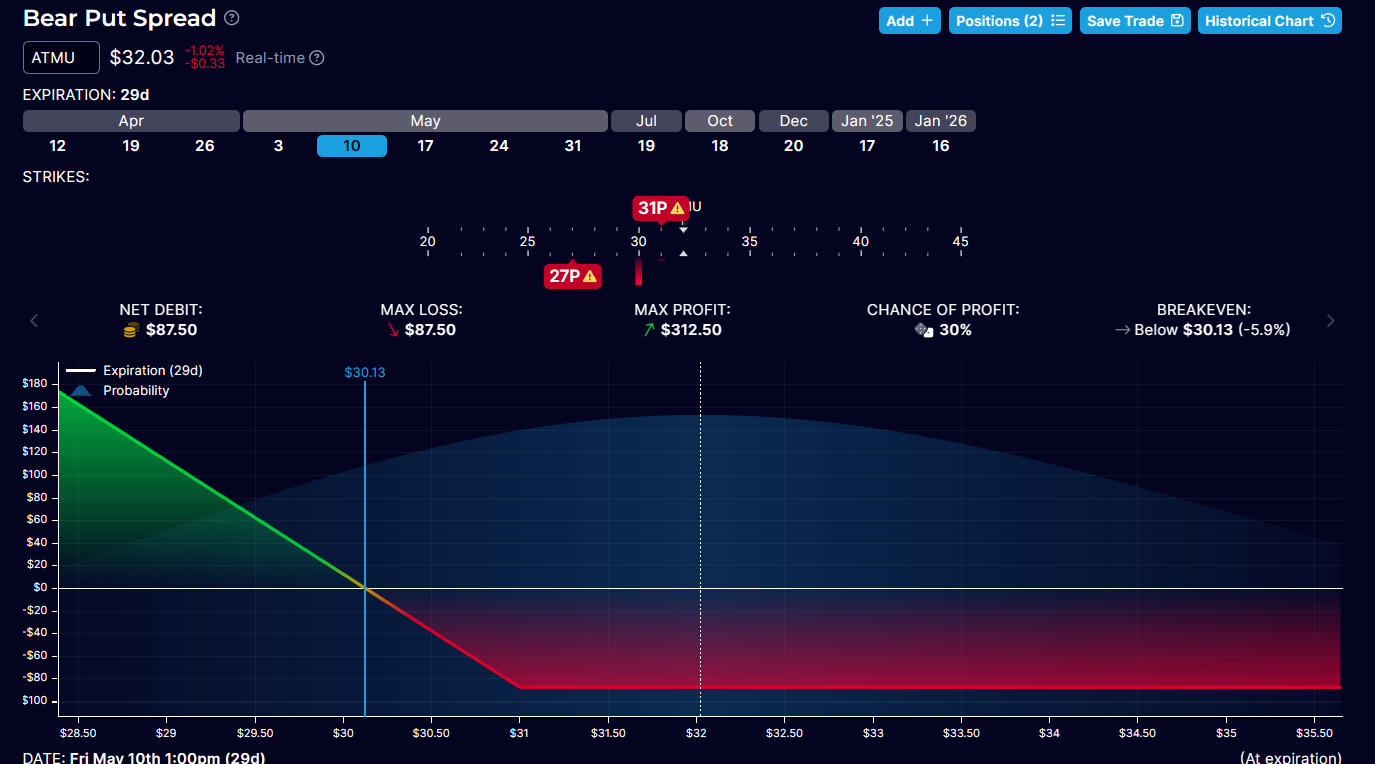The image size is (1375, 764).
Task: Choose May 3 expiration date
Action: point(278,146)
